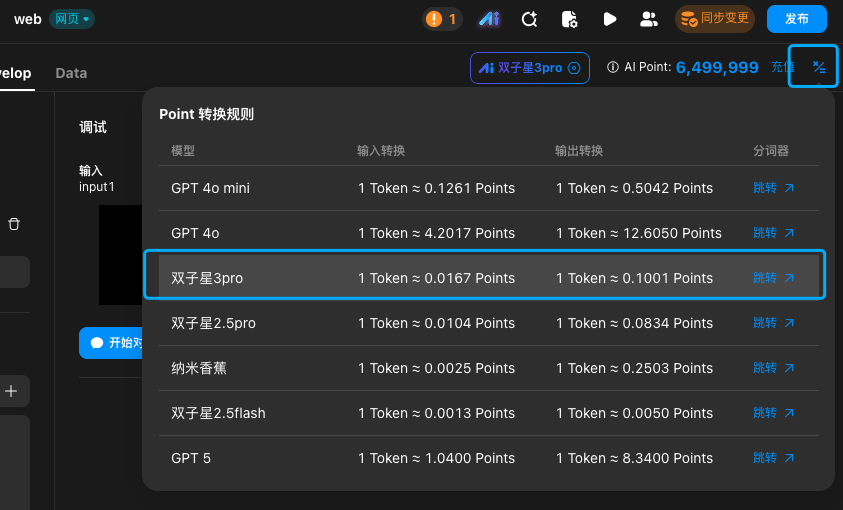Click output rate 0.2503 Points for 纳米香蕉
The width and height of the screenshot is (843, 510).
pyautogui.click(x=634, y=368)
